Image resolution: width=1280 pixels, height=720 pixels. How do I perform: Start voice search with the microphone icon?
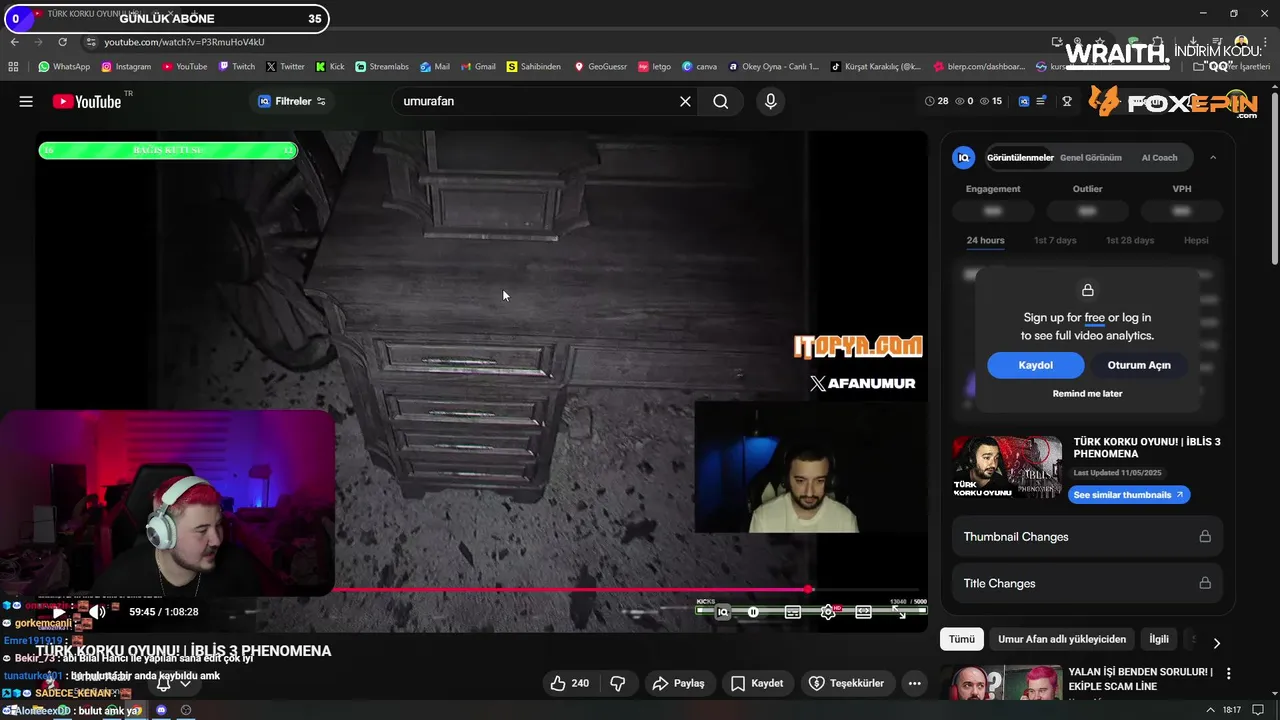coord(770,101)
